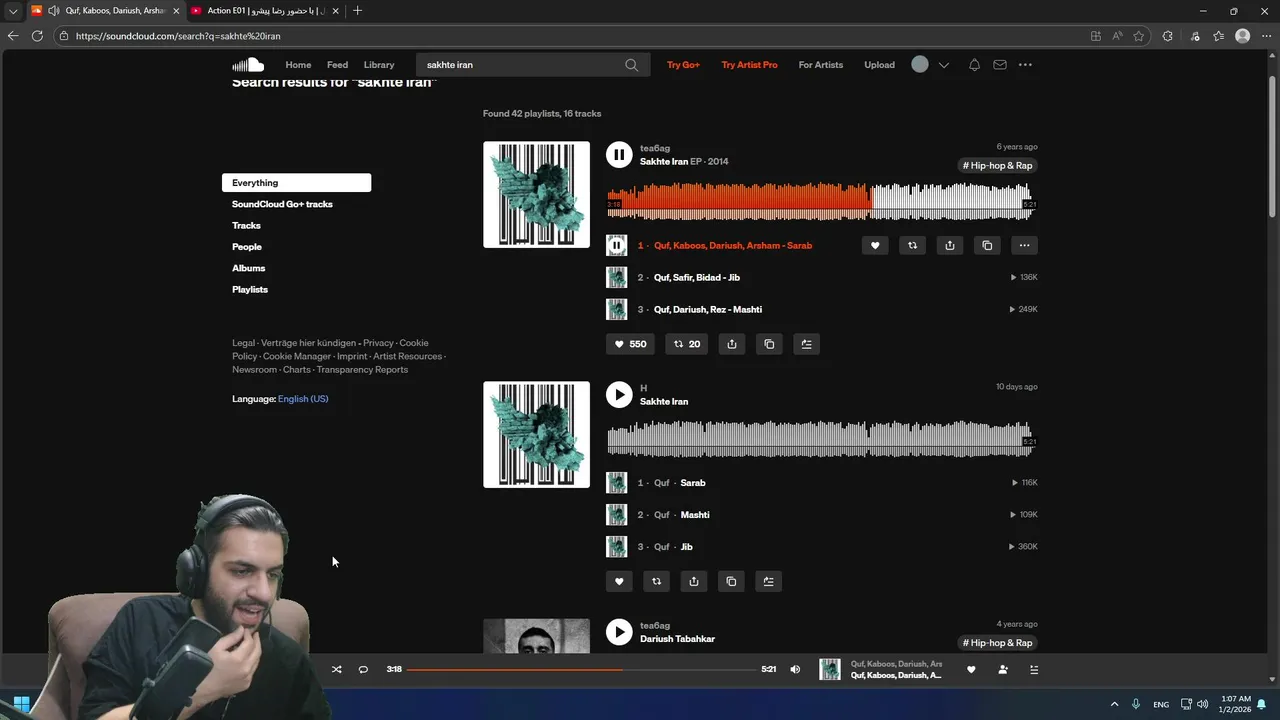Repost the Sarab track in row
Image resolution: width=1280 pixels, height=720 pixels.
pos(912,245)
